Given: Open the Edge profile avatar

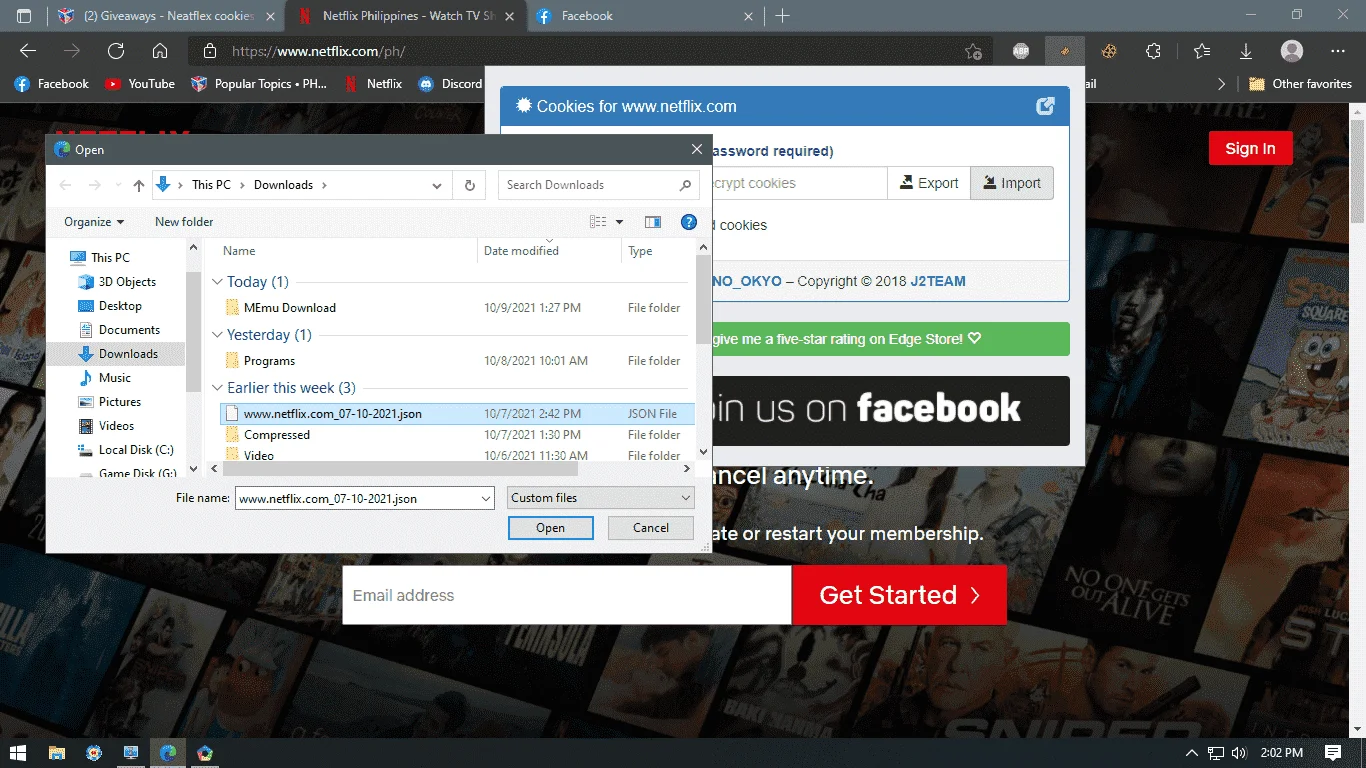Looking at the screenshot, I should [1292, 52].
